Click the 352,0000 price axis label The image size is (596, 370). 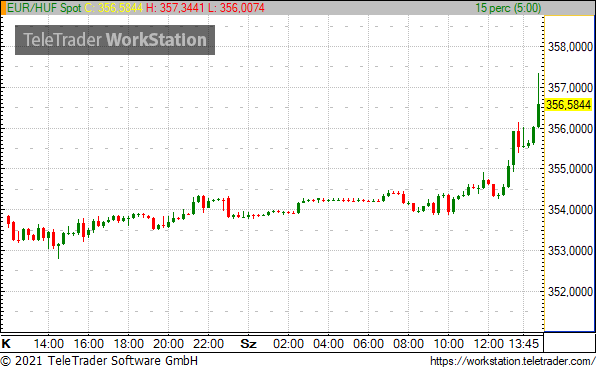coord(570,292)
